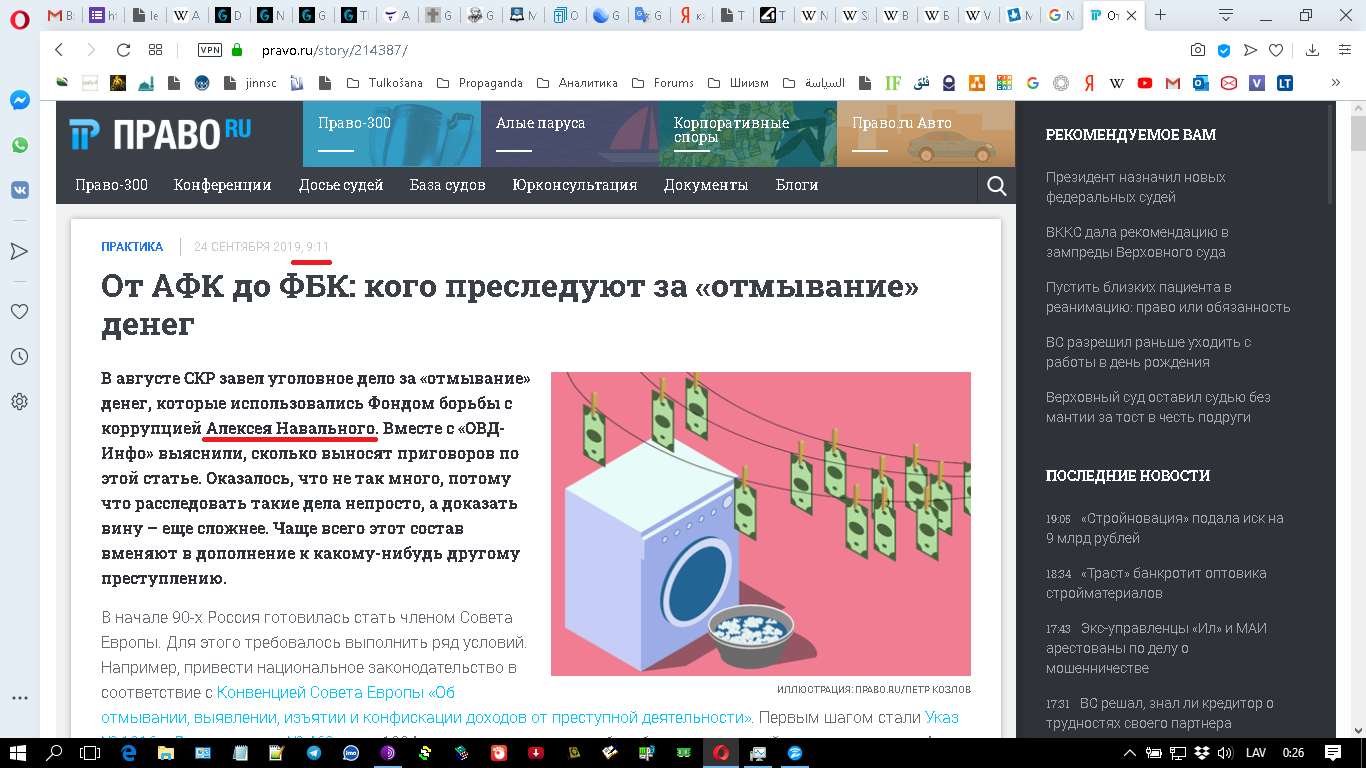Open settings gear in sidebar

coord(19,402)
